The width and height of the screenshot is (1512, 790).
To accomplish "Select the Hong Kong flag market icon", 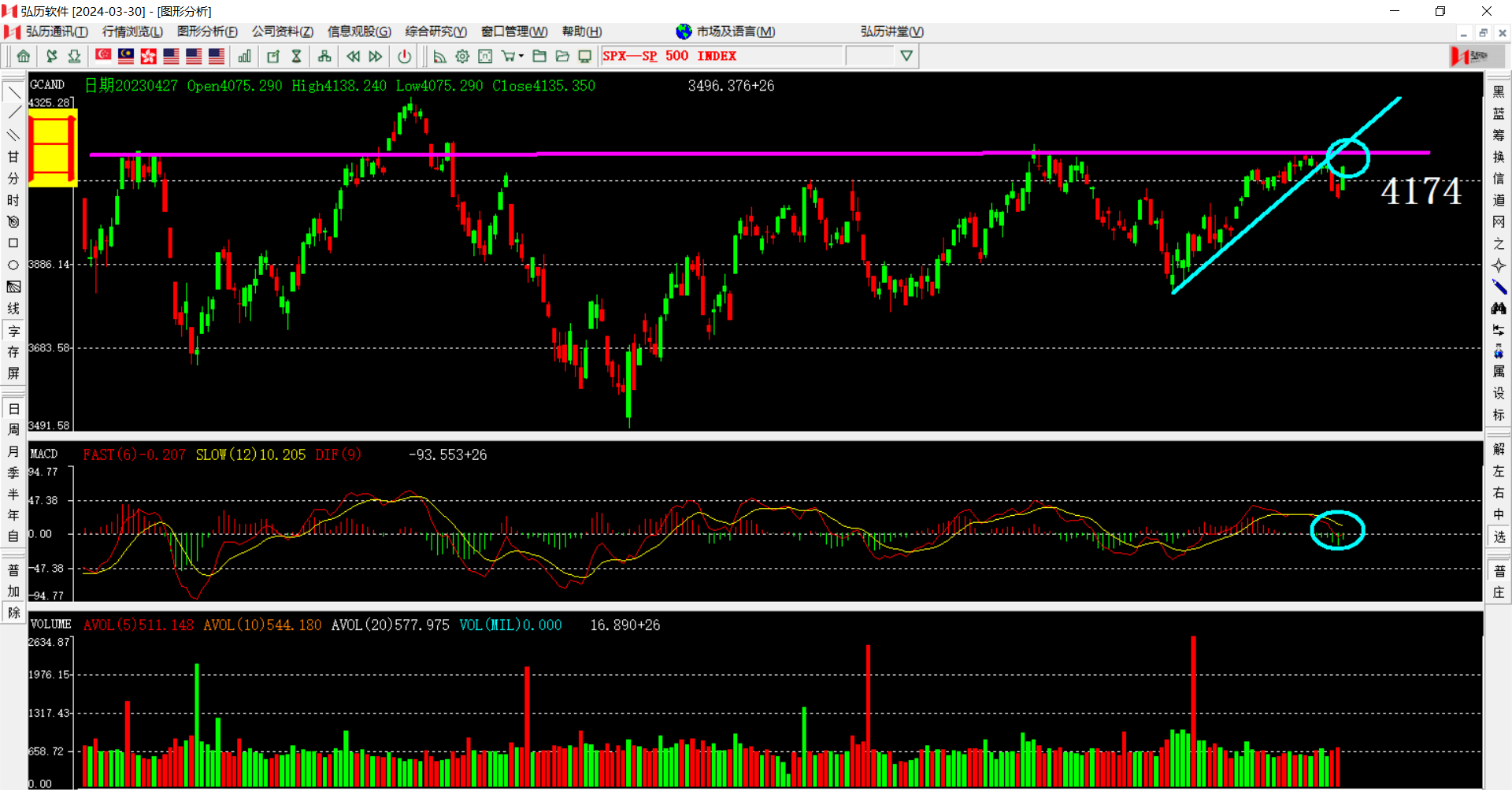I will coord(148,56).
